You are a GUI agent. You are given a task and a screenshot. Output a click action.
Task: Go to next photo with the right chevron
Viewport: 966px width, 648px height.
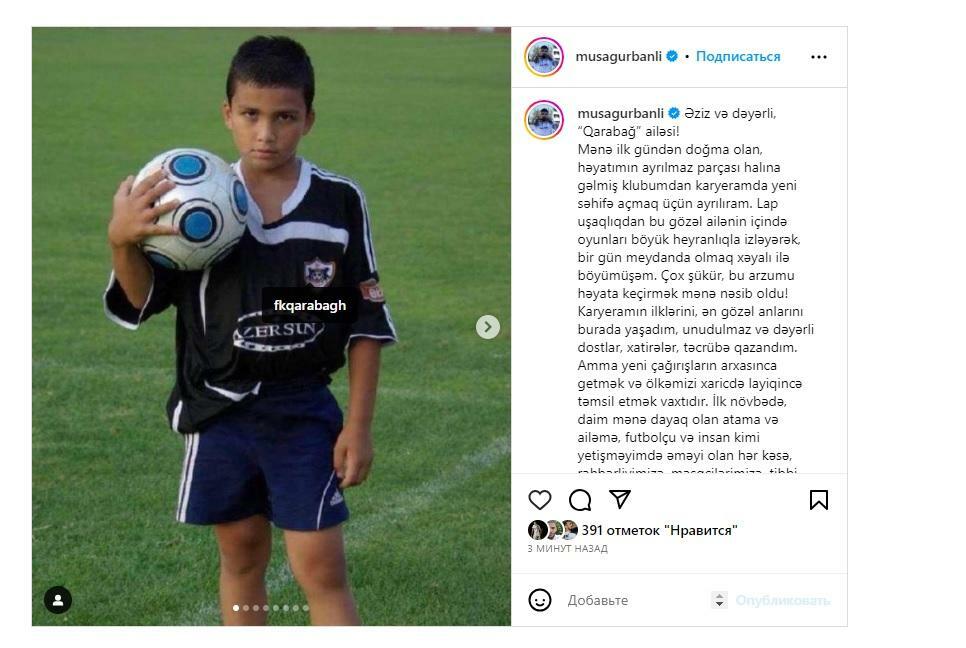point(487,327)
